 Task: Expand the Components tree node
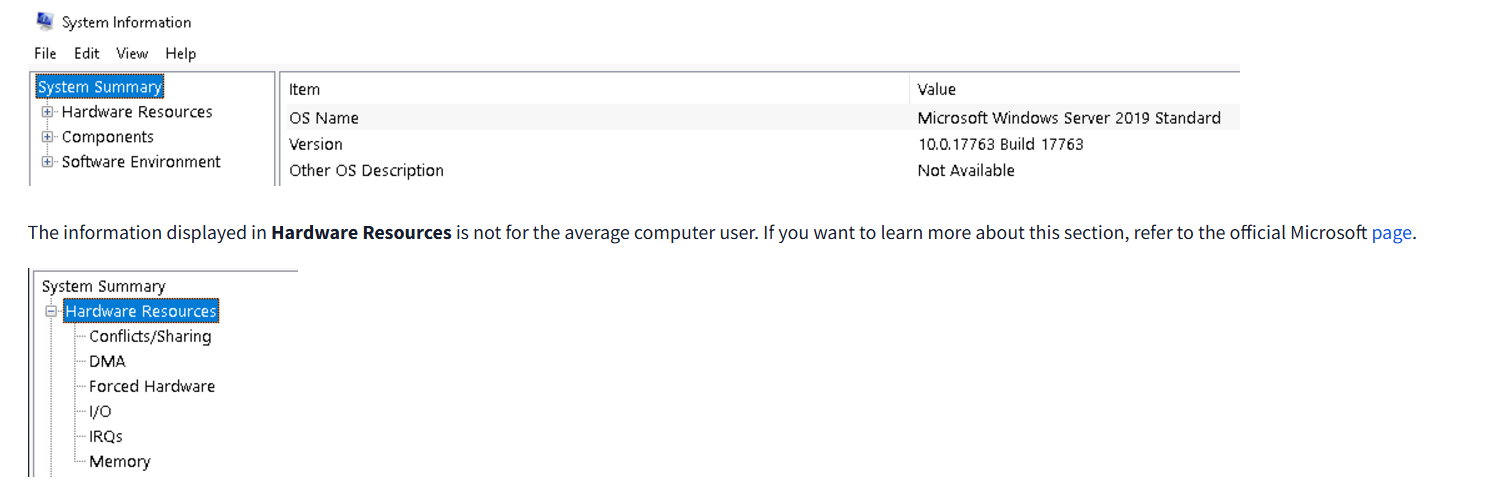tap(47, 137)
